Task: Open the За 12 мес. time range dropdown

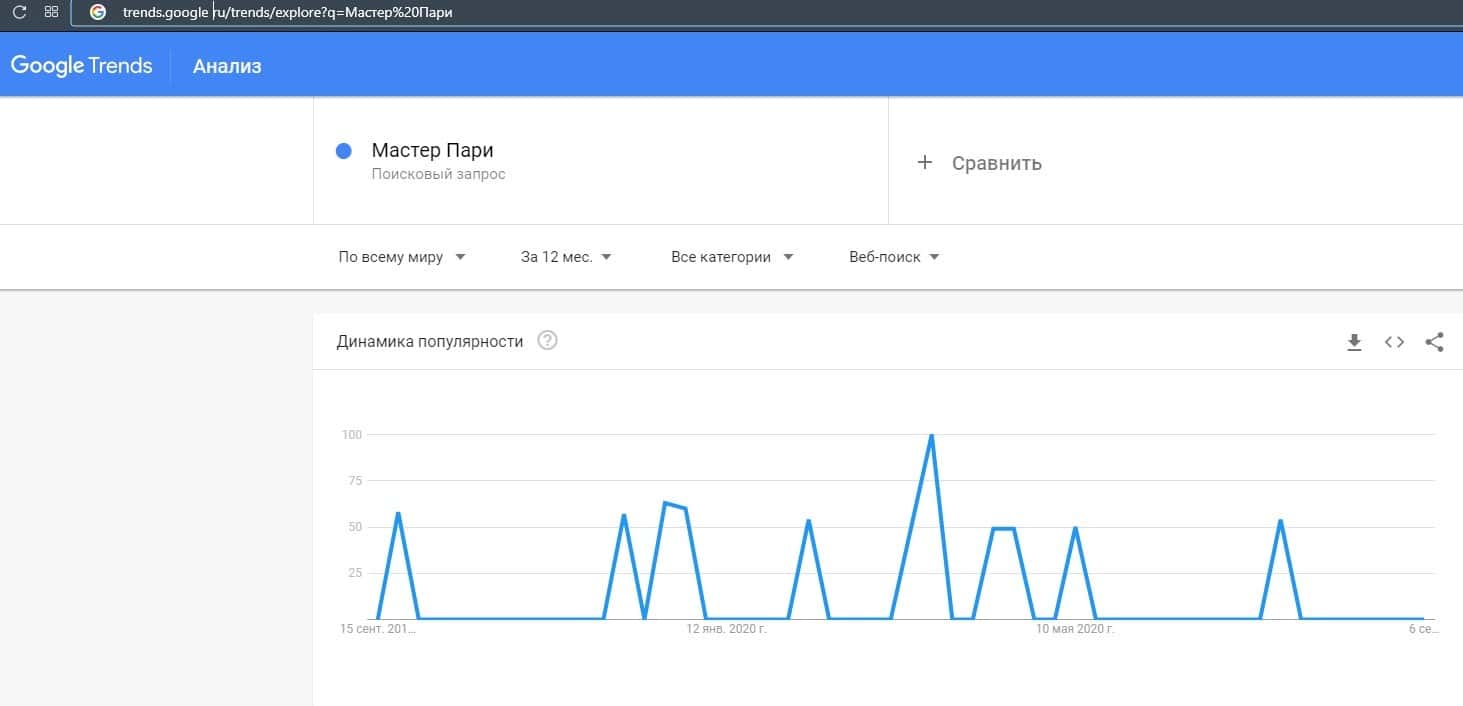Action: click(x=566, y=257)
